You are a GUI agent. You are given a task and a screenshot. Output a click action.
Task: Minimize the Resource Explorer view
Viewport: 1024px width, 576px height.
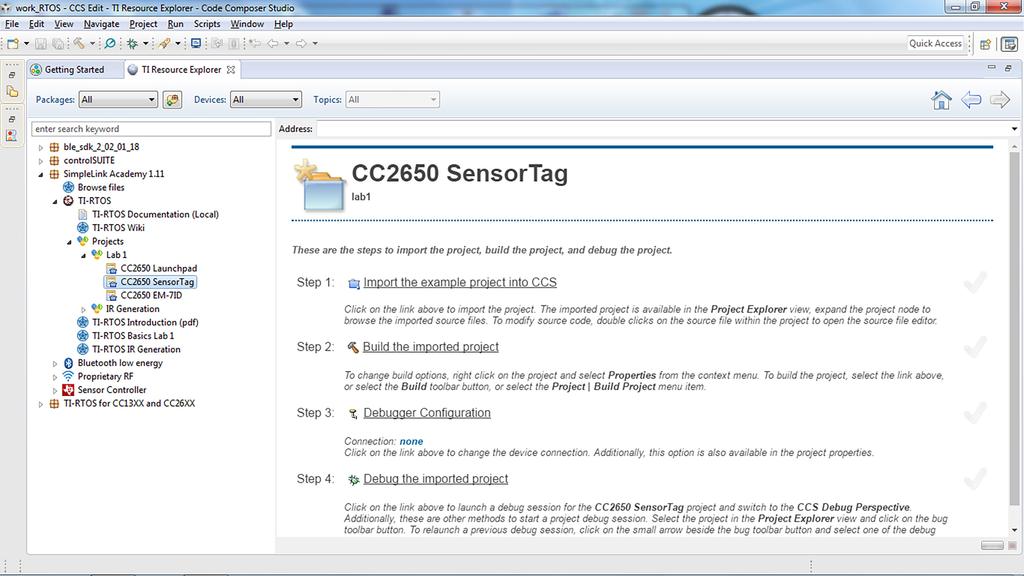pyautogui.click(x=991, y=67)
